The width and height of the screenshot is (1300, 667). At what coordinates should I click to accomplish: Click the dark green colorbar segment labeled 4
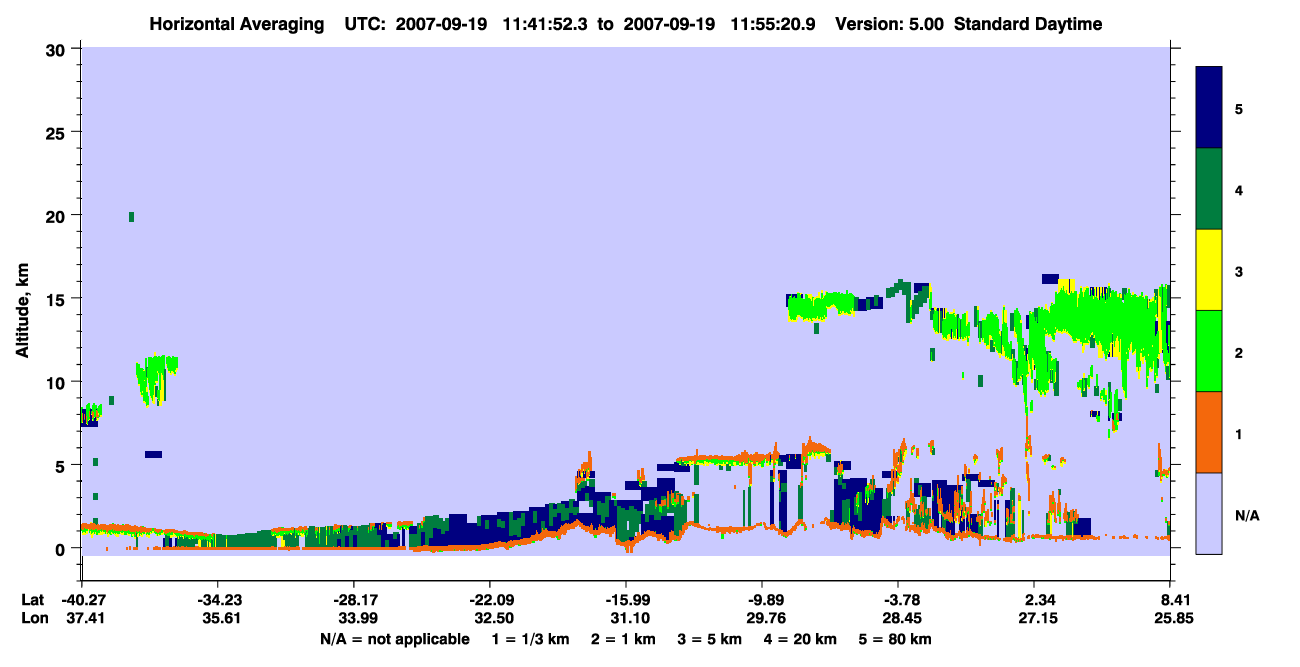(1209, 189)
